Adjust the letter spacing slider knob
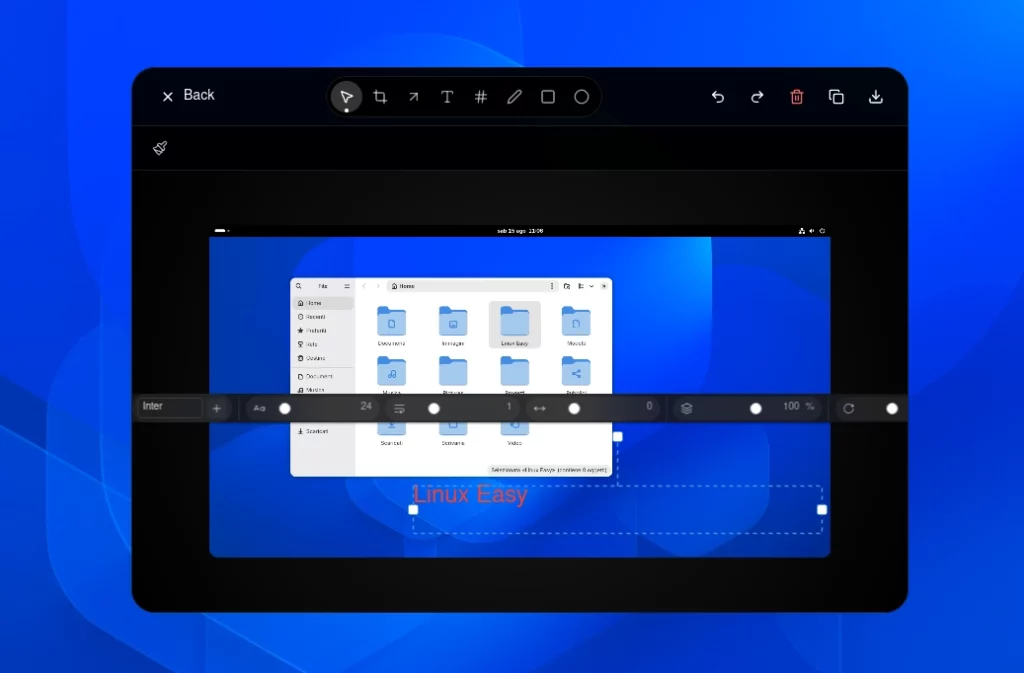The height and width of the screenshot is (673, 1024). tap(574, 409)
